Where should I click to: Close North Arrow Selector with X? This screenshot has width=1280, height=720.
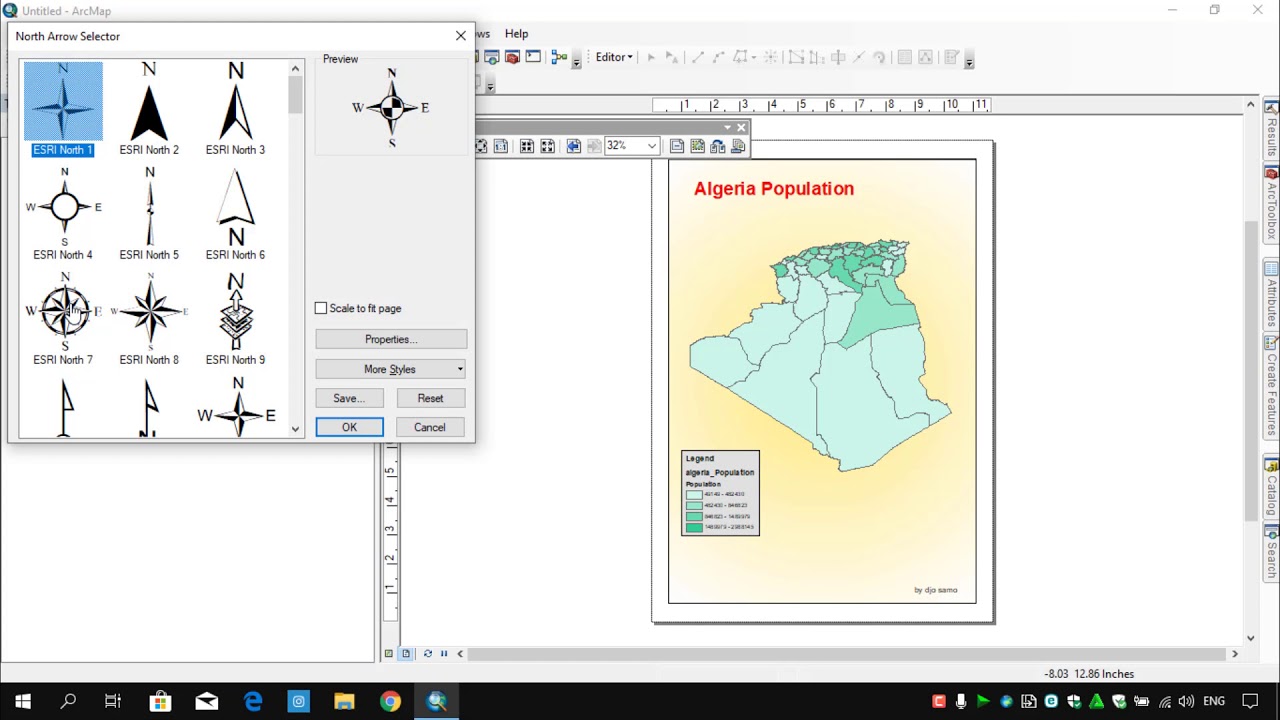(x=461, y=36)
